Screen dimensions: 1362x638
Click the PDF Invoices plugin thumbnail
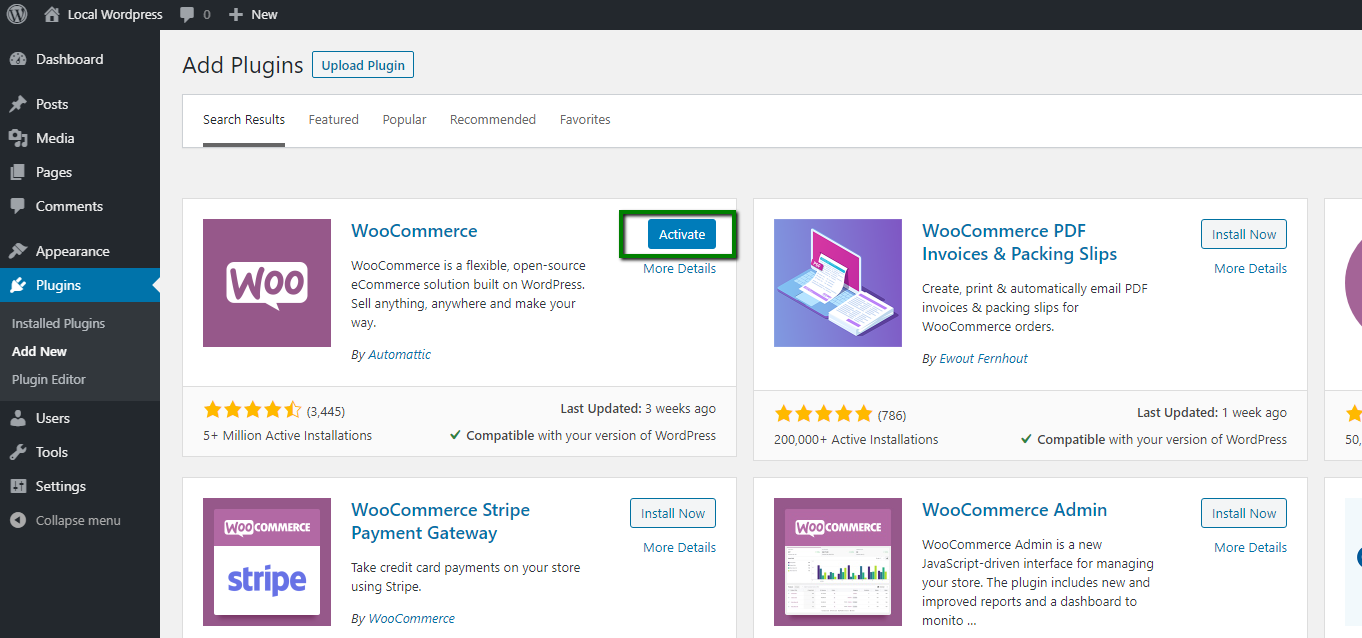click(x=838, y=283)
